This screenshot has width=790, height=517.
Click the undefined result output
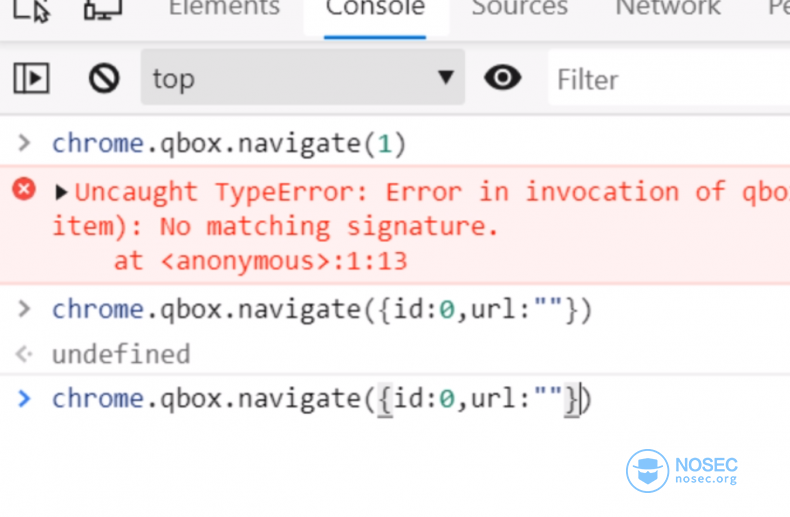point(120,354)
